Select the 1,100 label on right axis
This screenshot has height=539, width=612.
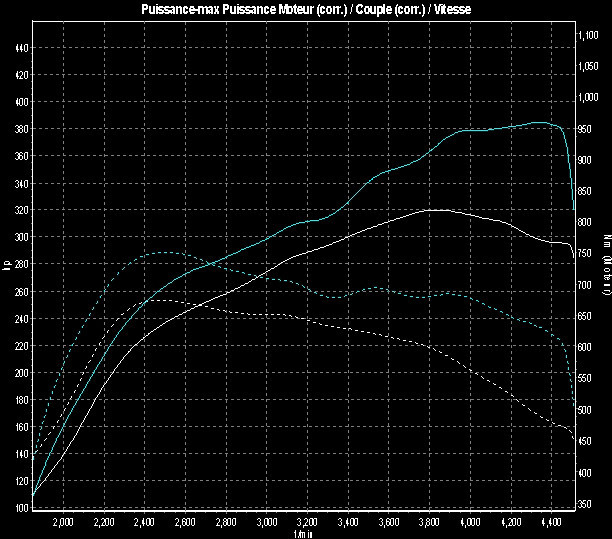592,35
